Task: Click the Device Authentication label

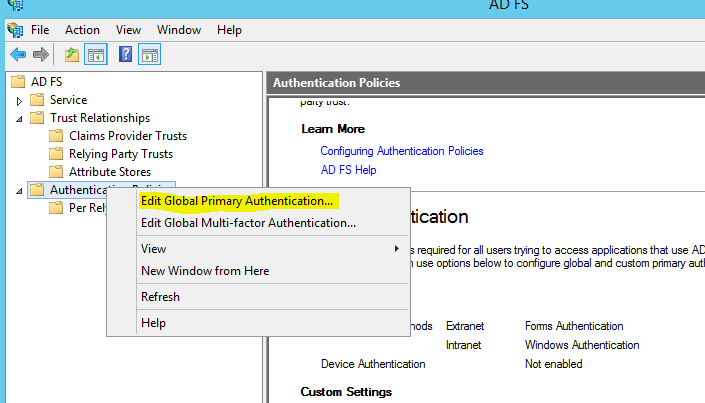Action: (373, 364)
